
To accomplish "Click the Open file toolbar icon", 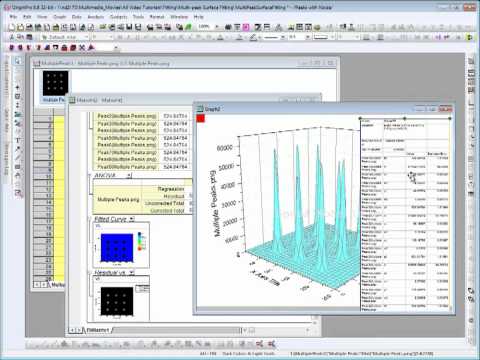I will [x=21, y=27].
